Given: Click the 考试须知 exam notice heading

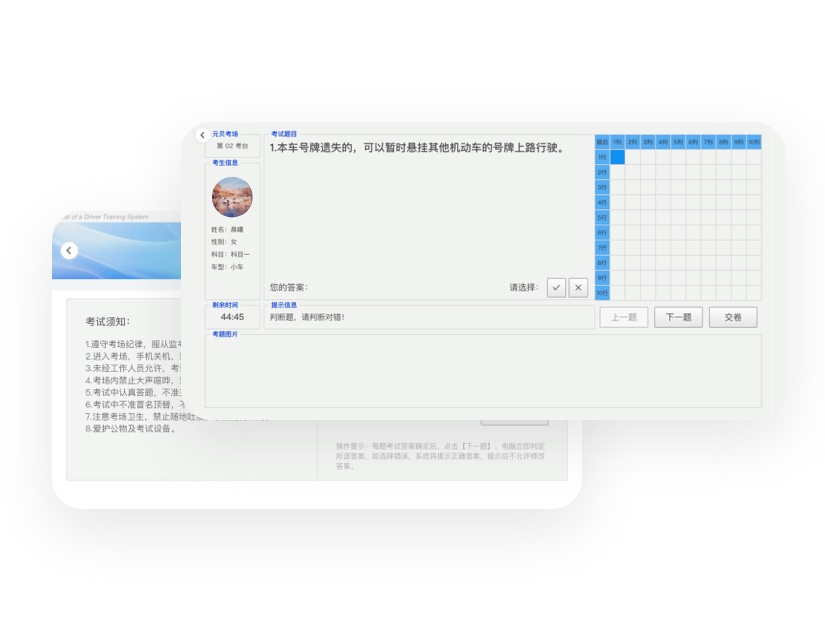Looking at the screenshot, I should [x=107, y=321].
